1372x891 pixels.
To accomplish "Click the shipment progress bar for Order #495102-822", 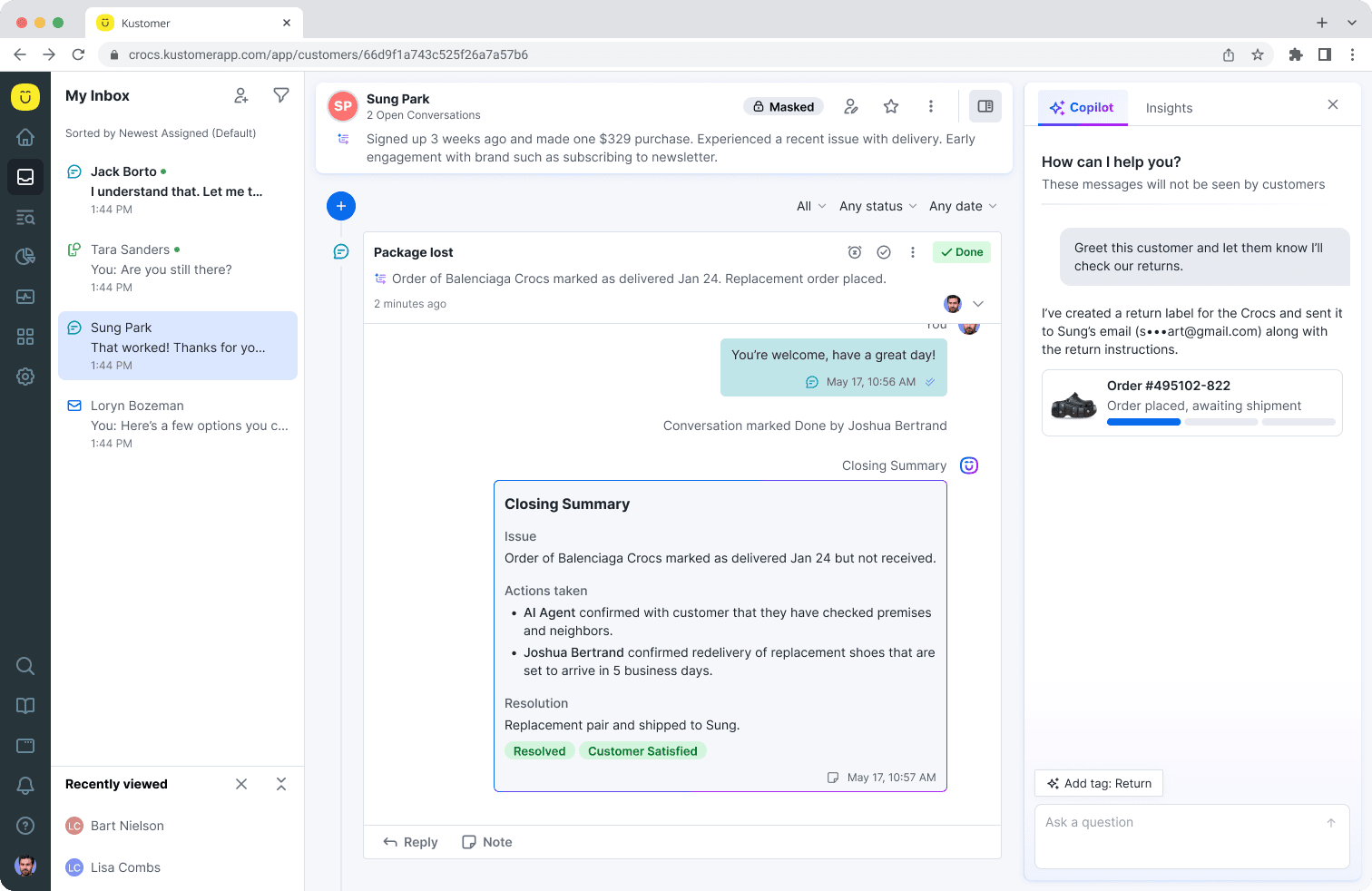I will click(x=1221, y=421).
